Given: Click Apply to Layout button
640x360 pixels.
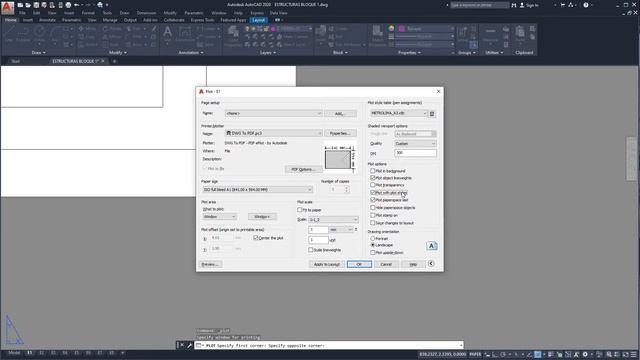Looking at the screenshot, I should (x=327, y=264).
